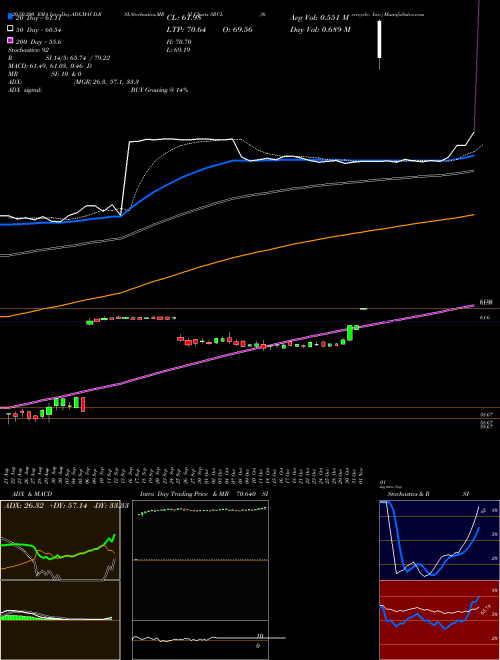Click the blue 20 Day EMA legend swatch
Screen dimensions: 500x660
(10, 17)
